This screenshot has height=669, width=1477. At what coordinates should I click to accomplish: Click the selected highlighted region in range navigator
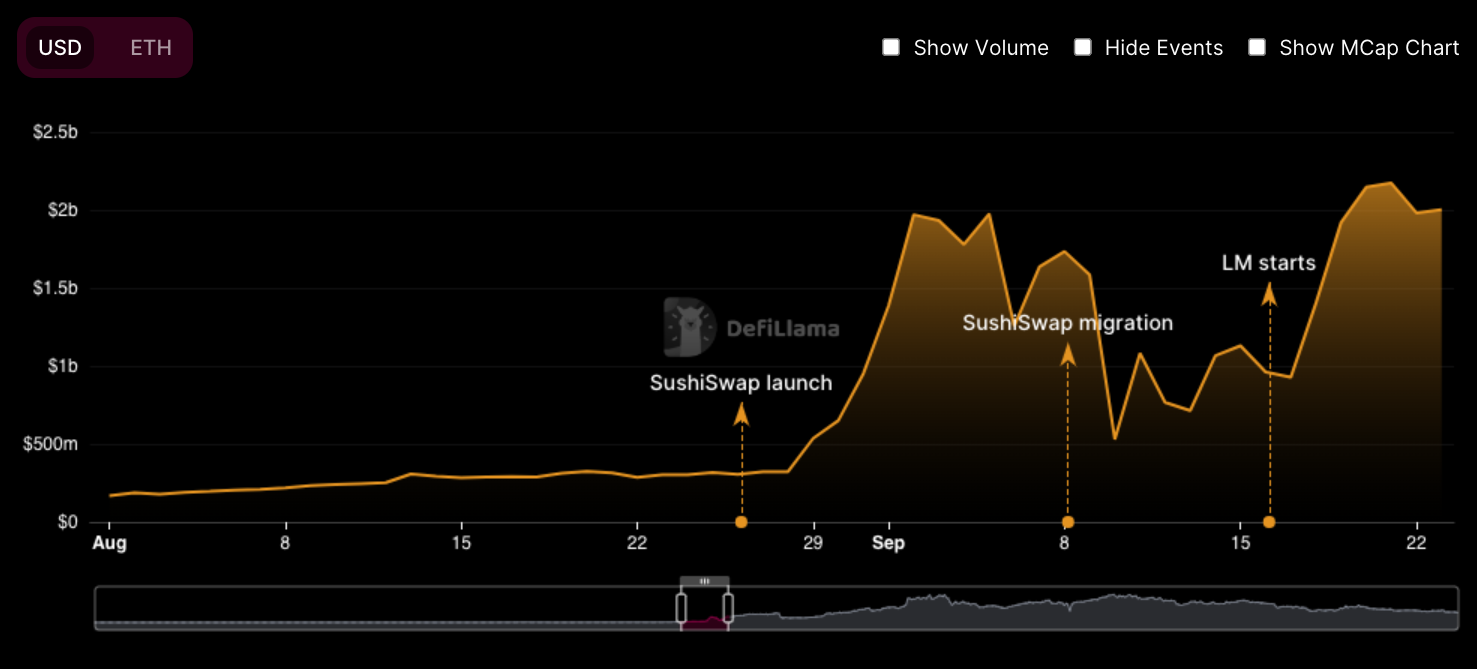(x=704, y=608)
